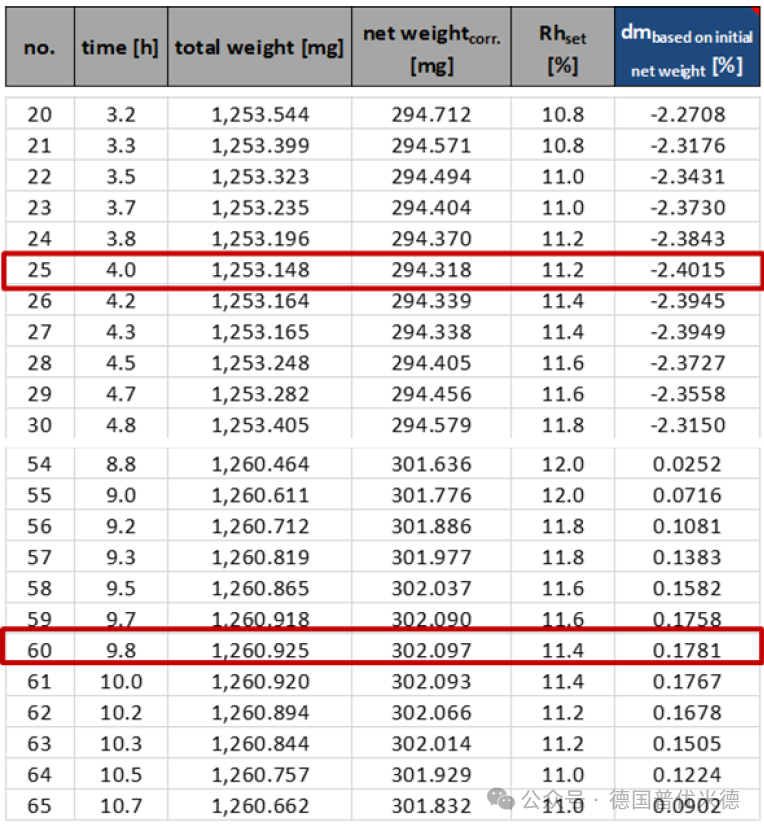The image size is (764, 830).
Task: Select net weight cell 302.097
Action: [432, 650]
